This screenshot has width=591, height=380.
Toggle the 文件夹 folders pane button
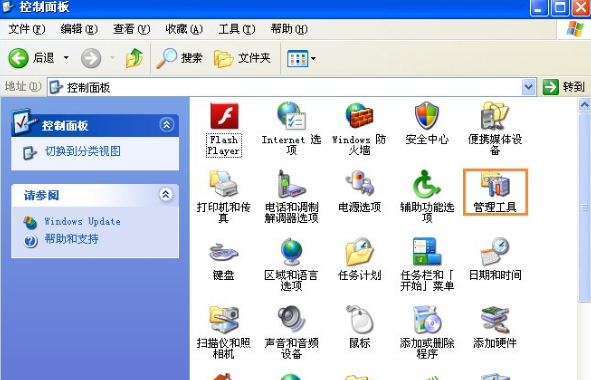coord(242,58)
